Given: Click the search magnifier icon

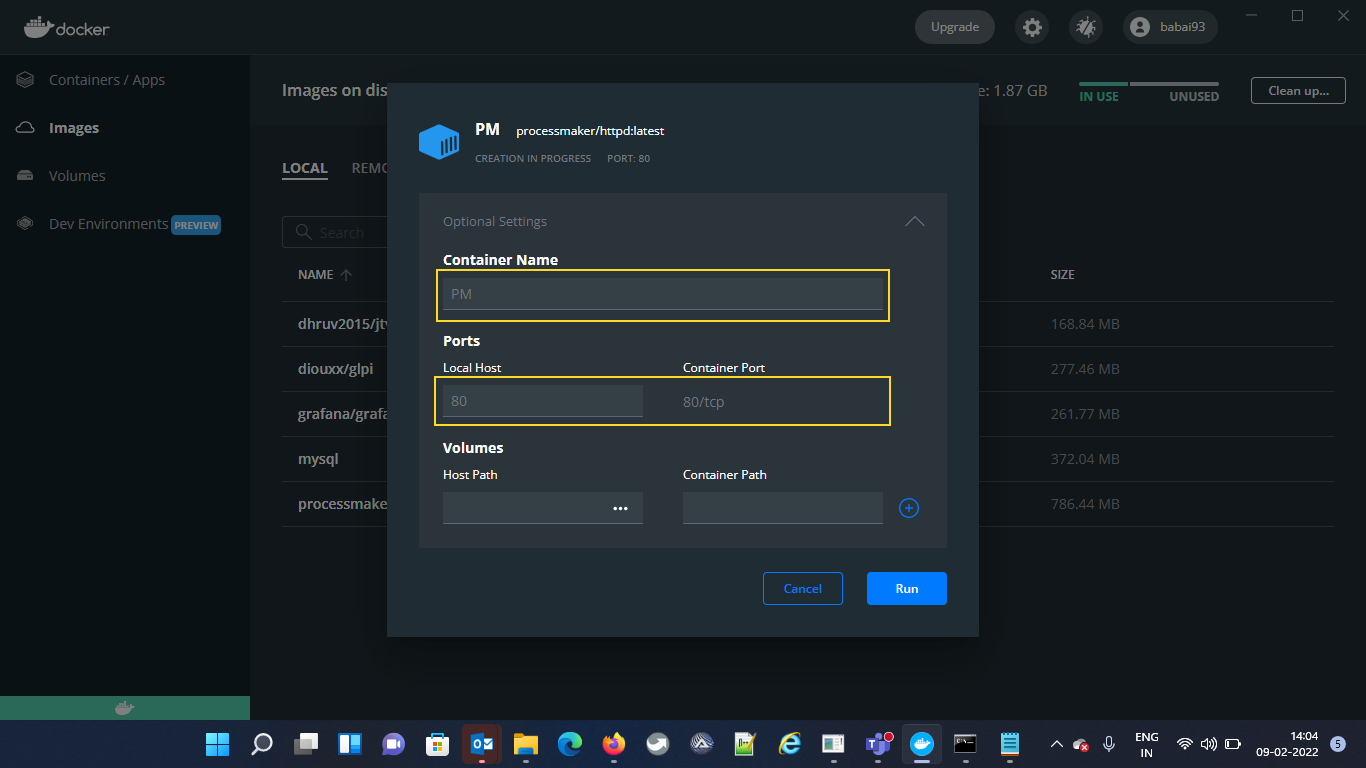Looking at the screenshot, I should point(303,232).
